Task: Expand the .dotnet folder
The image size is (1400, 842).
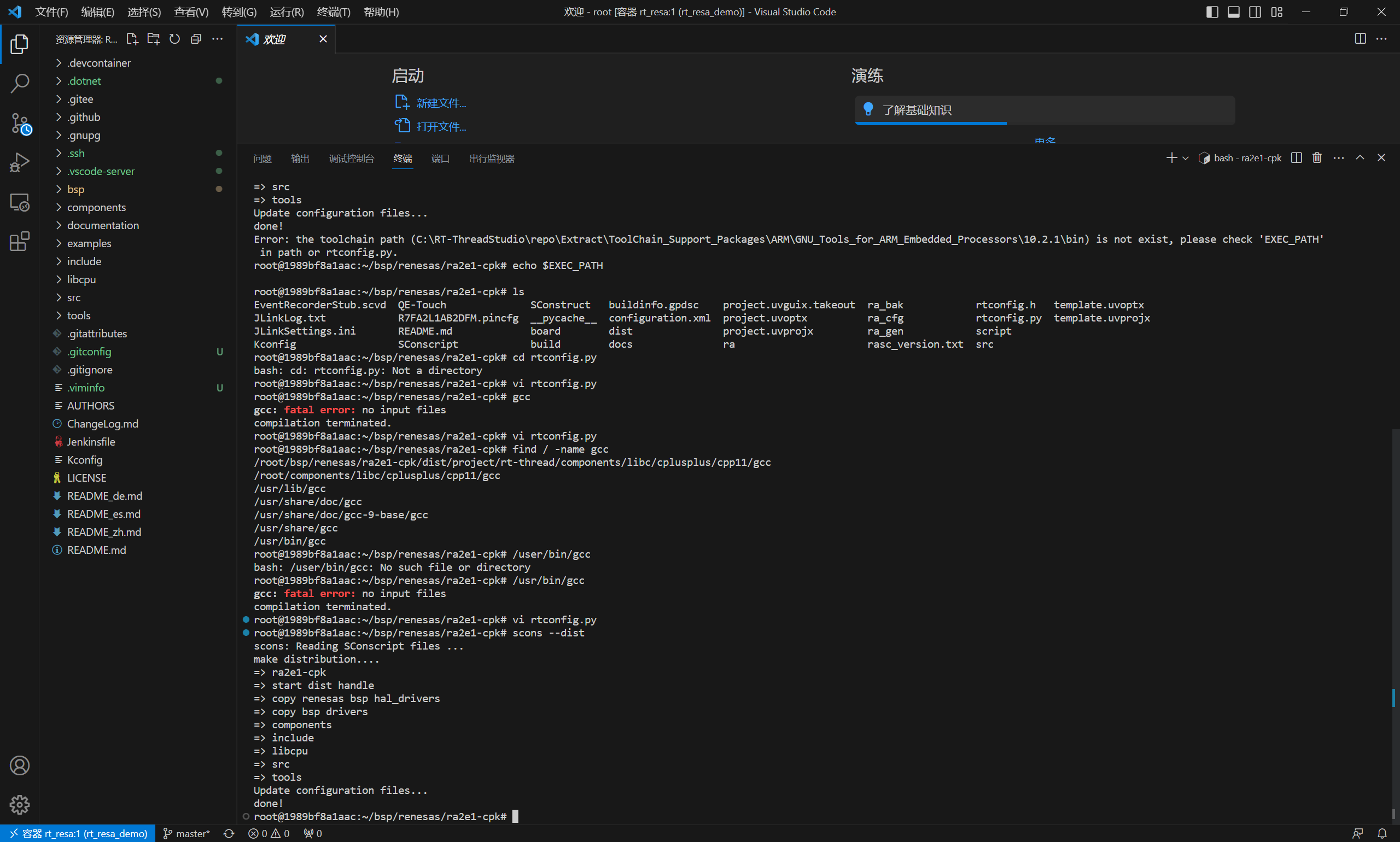Action: (x=138, y=81)
